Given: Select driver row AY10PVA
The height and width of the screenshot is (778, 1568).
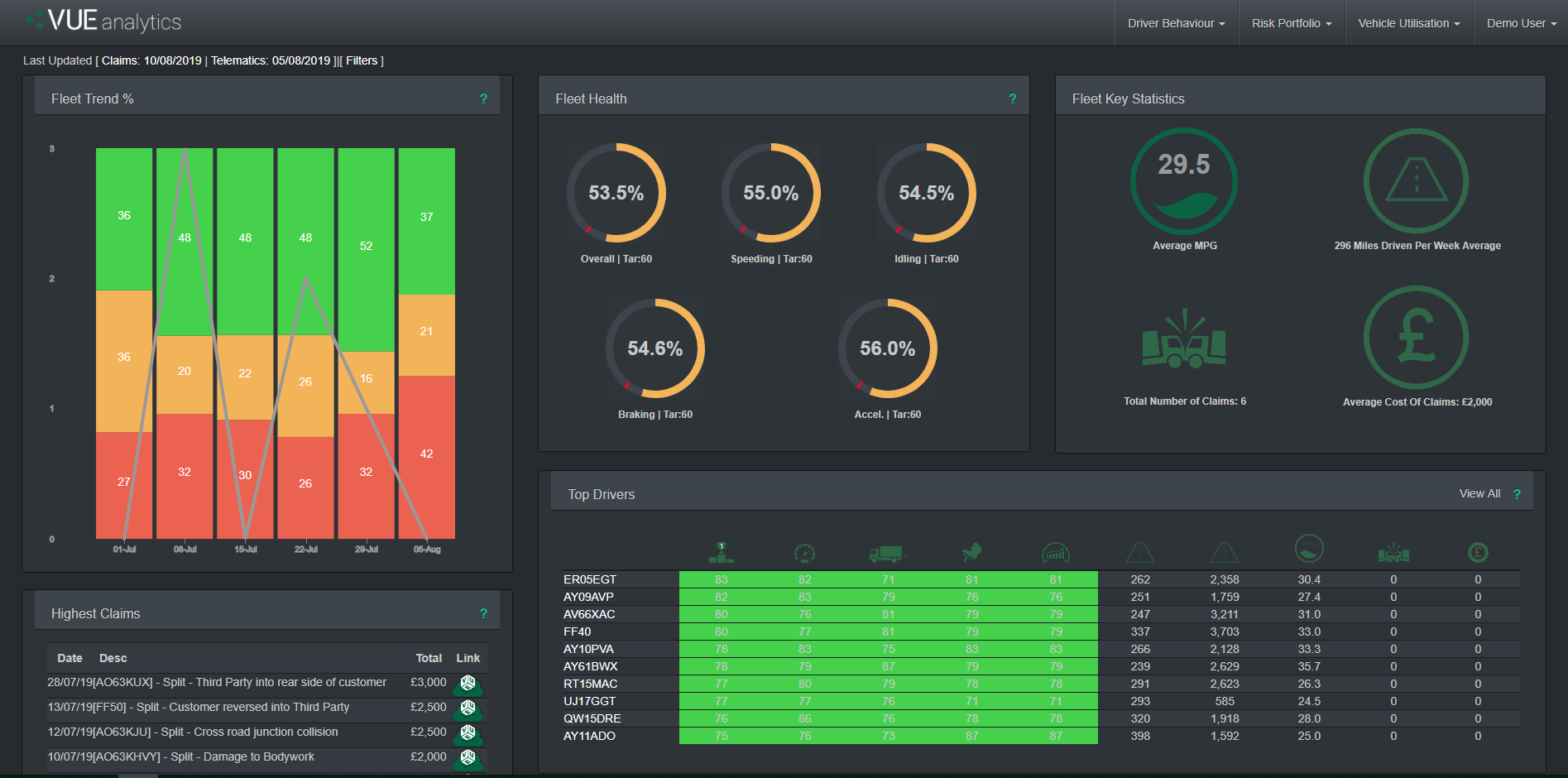Looking at the screenshot, I should click(x=1041, y=649).
